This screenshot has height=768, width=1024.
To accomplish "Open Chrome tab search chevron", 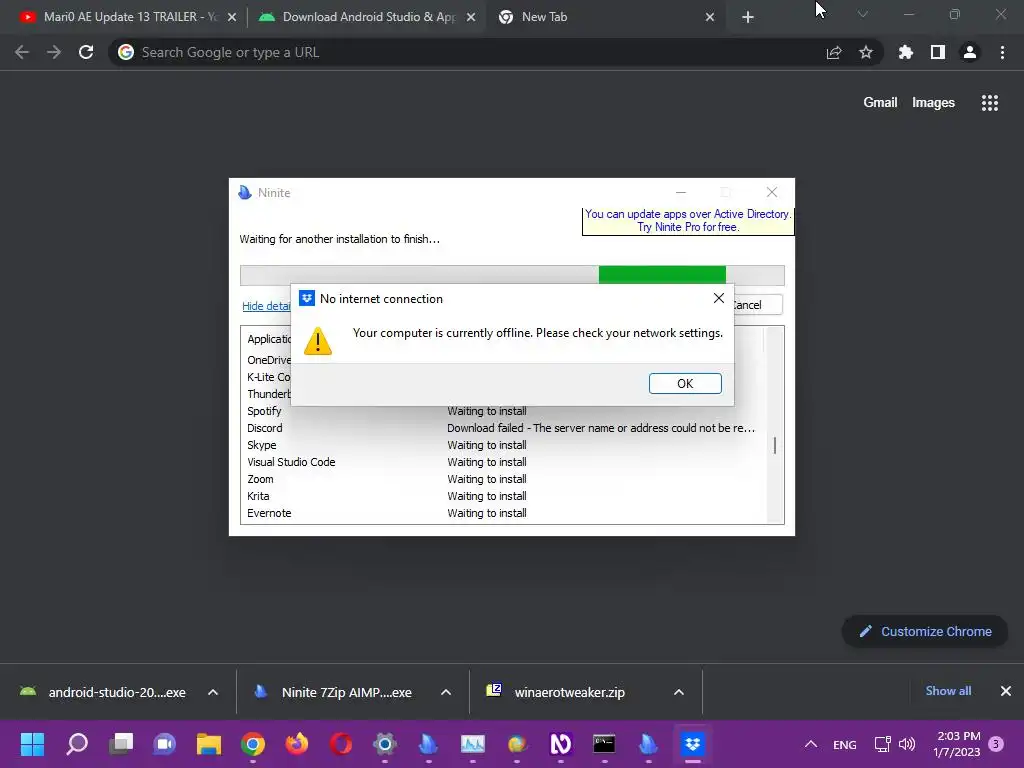I will (x=863, y=14).
